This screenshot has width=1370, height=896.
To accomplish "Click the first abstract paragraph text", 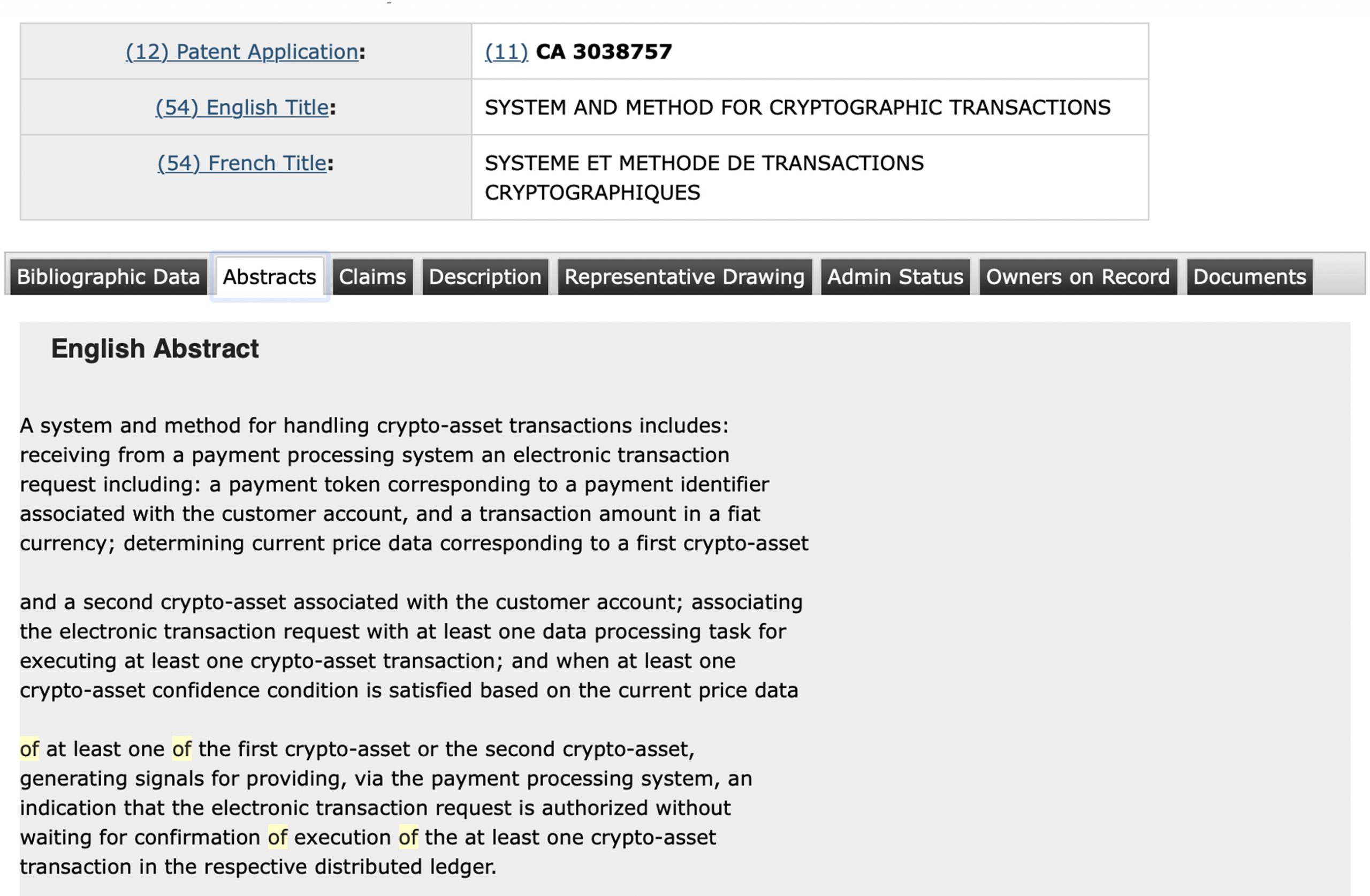I will [414, 484].
